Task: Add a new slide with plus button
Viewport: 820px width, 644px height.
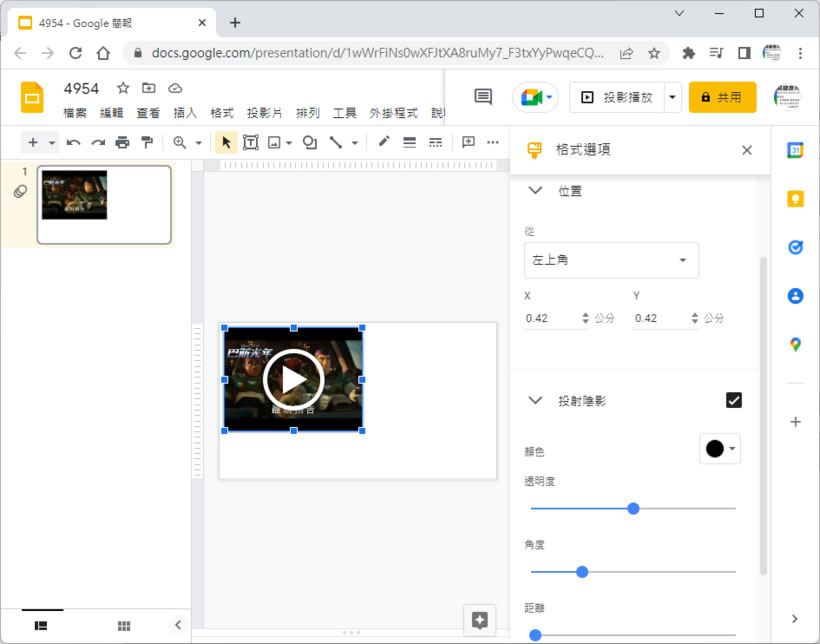Action: click(32, 142)
